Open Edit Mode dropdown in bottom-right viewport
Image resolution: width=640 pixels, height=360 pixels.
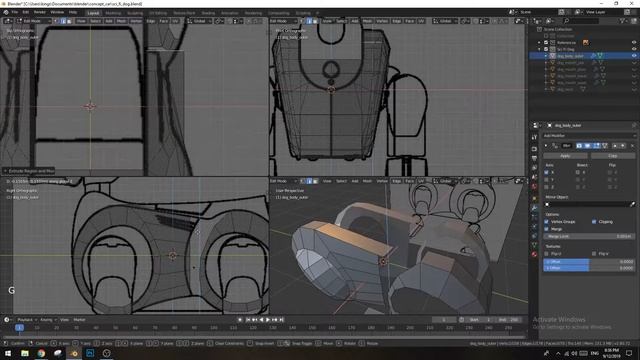click(283, 181)
